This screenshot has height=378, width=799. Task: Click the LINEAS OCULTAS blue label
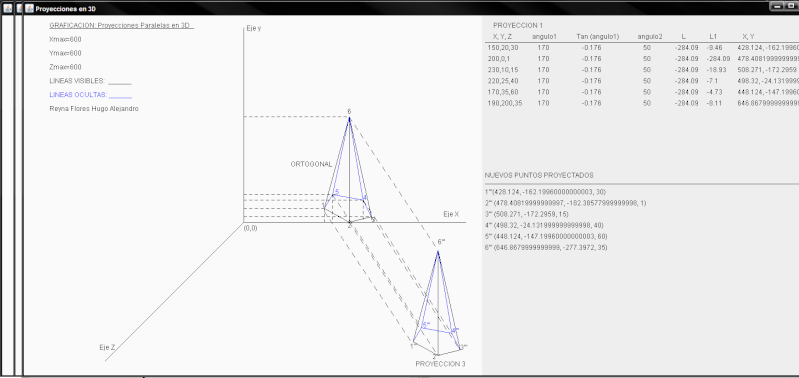[91, 95]
